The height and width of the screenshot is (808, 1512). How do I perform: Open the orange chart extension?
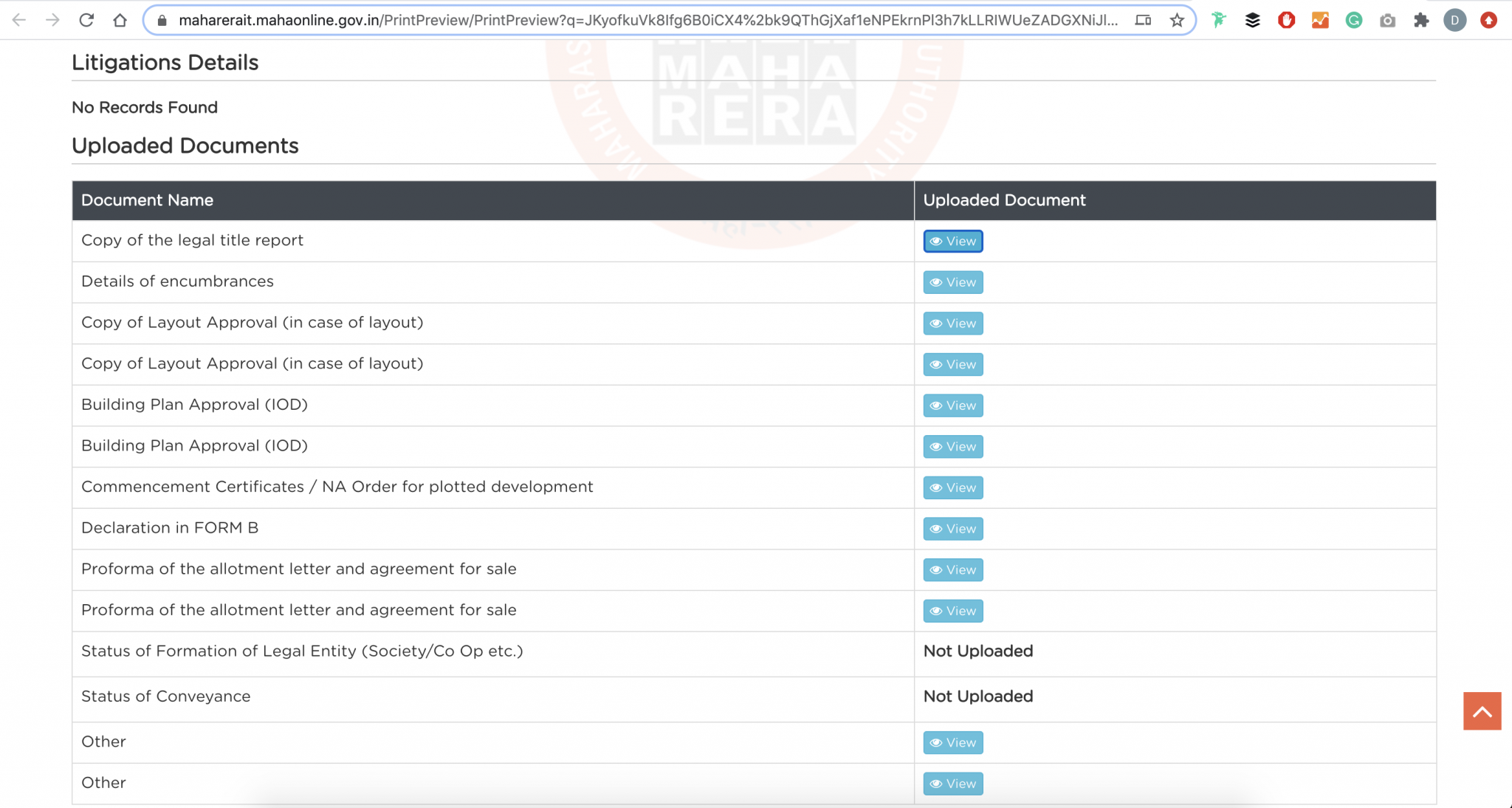coord(1320,21)
